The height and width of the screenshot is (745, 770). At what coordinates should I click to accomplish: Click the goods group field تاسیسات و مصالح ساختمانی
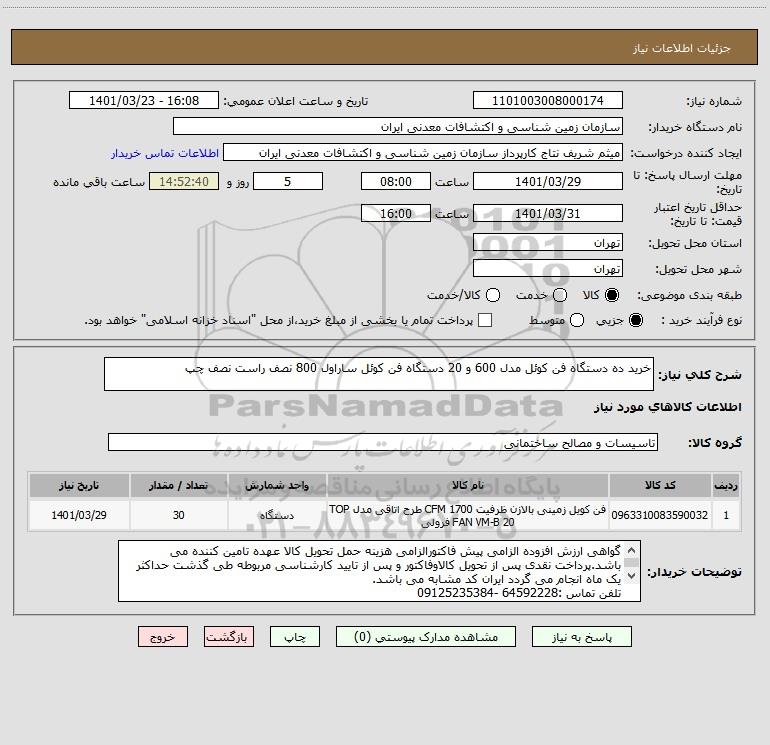click(383, 442)
